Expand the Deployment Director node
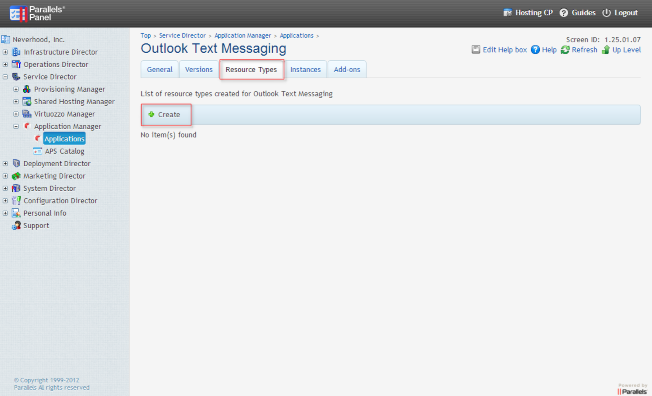The width and height of the screenshot is (652, 396). pyautogui.click(x=5, y=163)
